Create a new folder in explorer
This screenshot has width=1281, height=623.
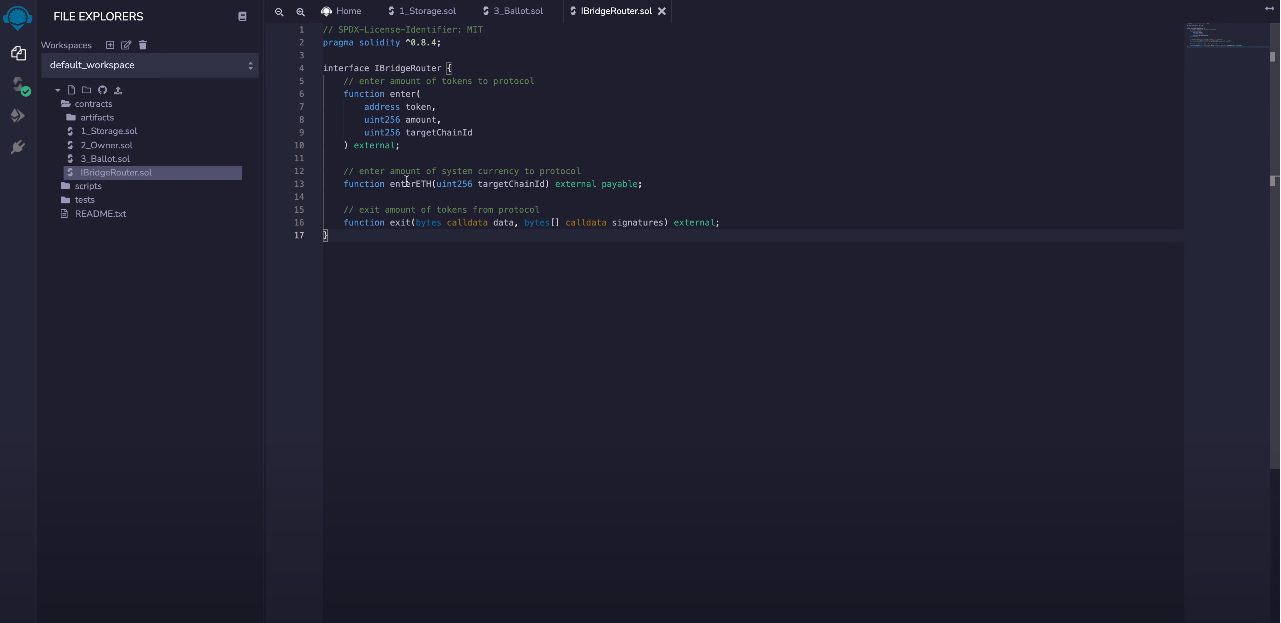(86, 90)
